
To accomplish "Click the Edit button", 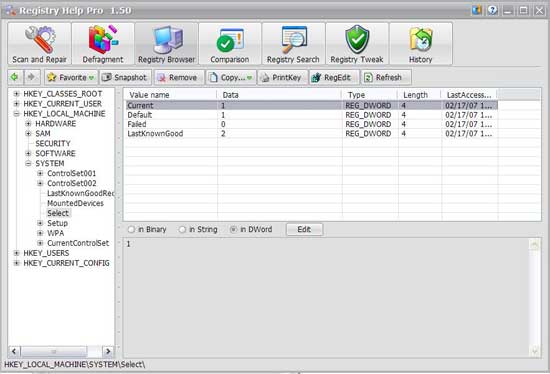I will pyautogui.click(x=304, y=229).
